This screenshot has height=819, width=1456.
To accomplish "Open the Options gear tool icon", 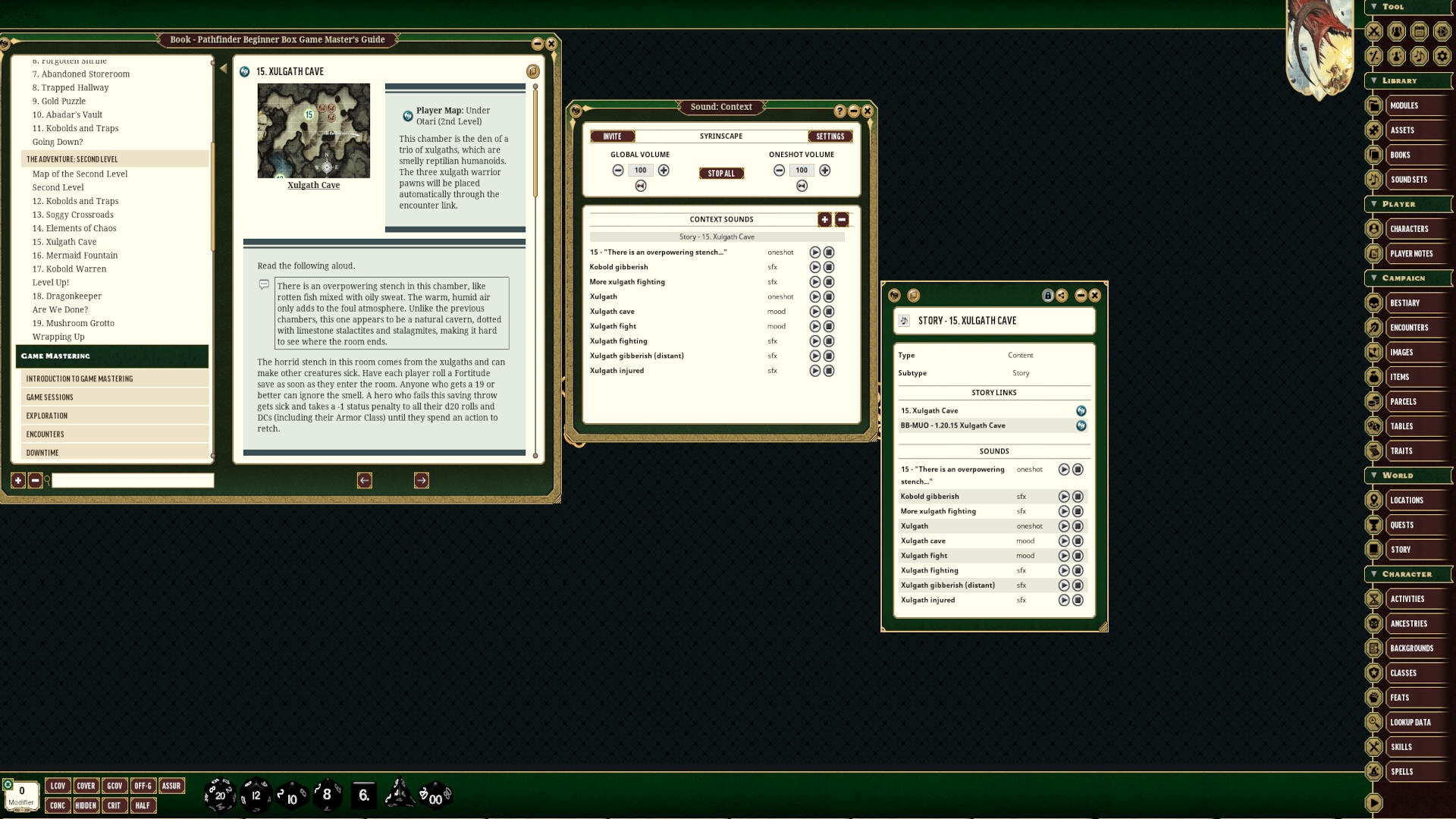I will click(1443, 56).
